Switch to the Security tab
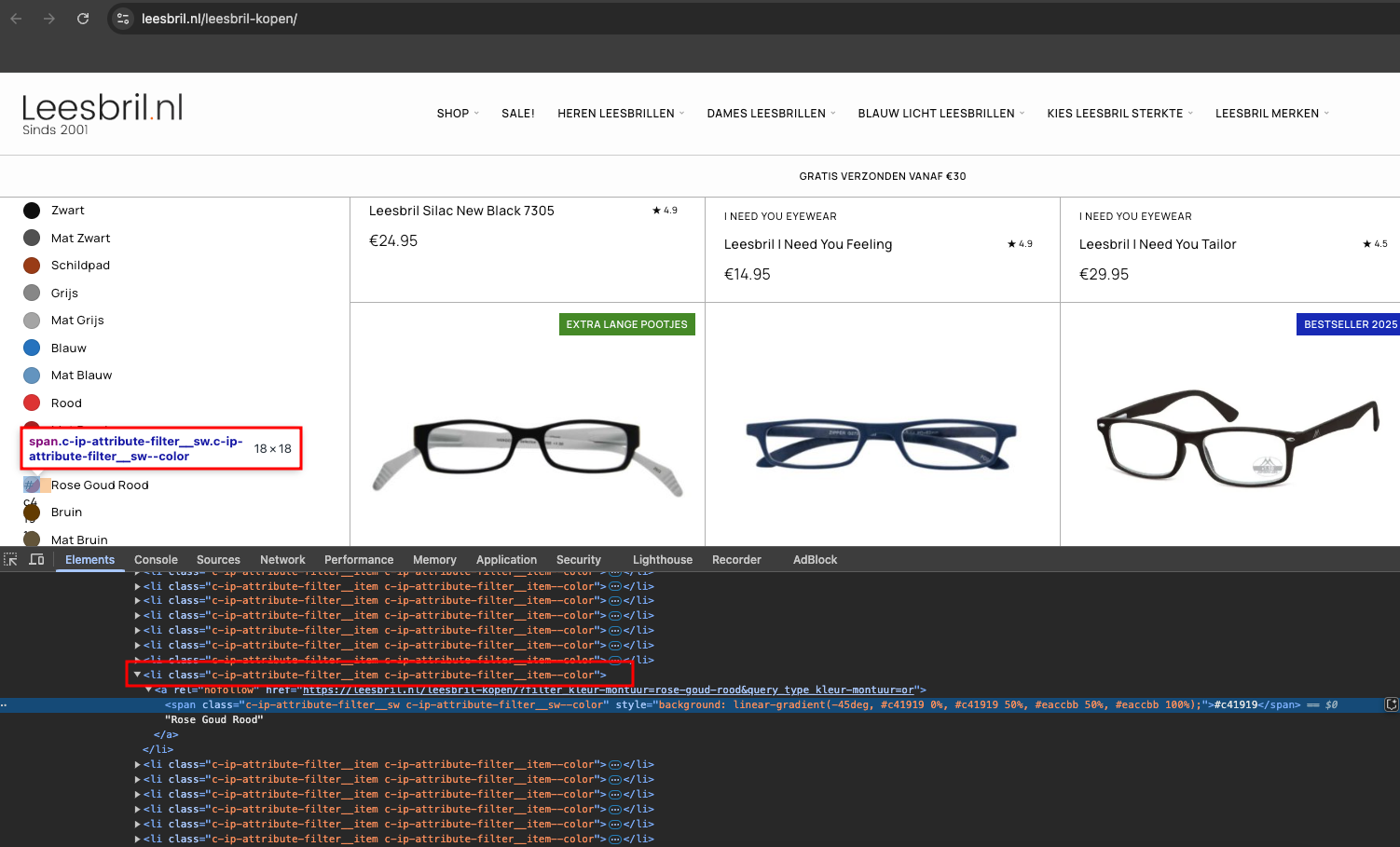The height and width of the screenshot is (847, 1400). coord(579,560)
